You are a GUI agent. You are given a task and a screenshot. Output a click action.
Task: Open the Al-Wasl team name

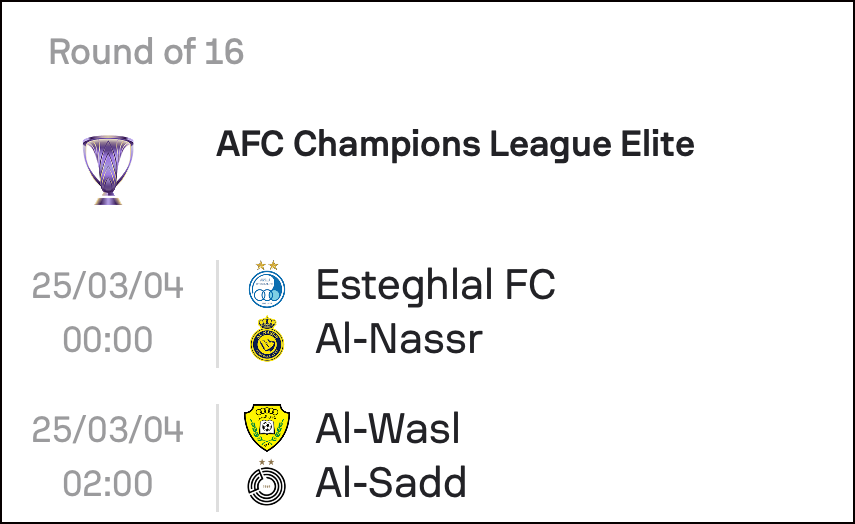coord(388,429)
